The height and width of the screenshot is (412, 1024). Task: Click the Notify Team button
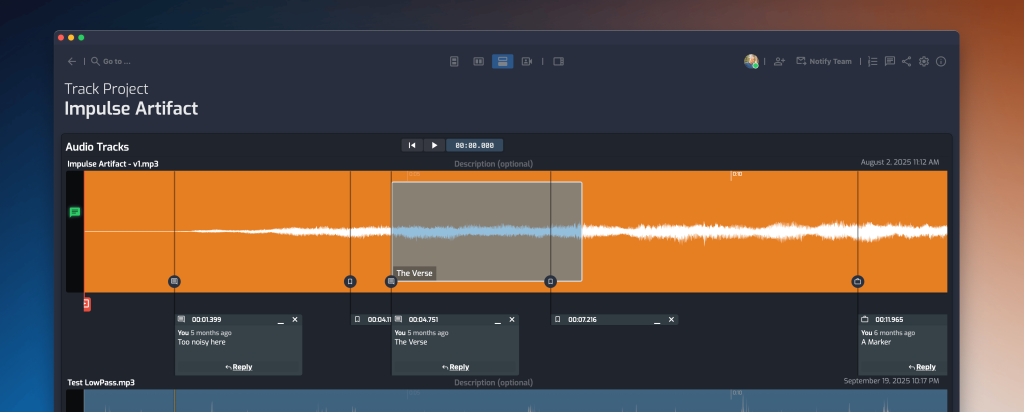pos(824,61)
